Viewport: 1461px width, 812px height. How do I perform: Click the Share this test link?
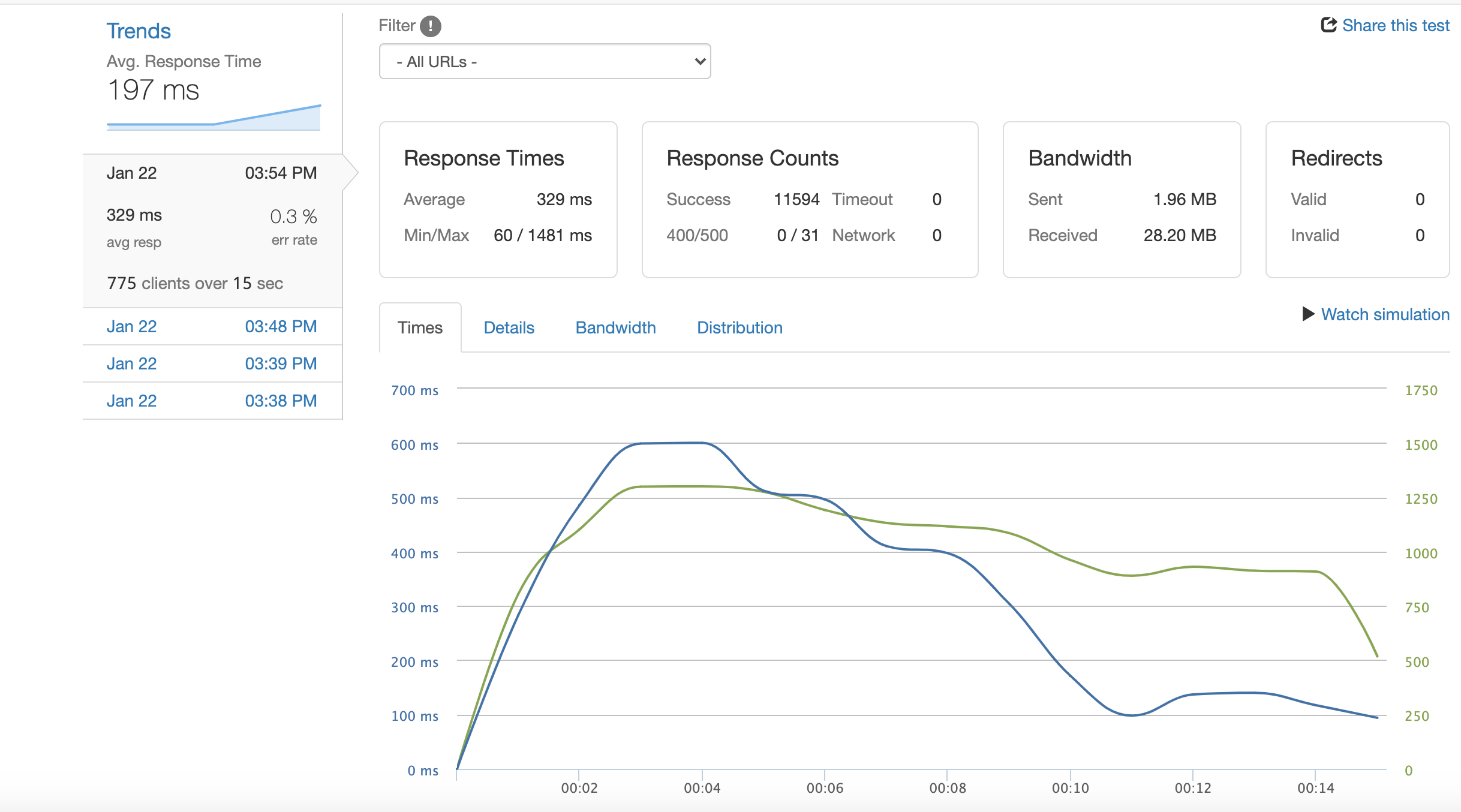1395,25
